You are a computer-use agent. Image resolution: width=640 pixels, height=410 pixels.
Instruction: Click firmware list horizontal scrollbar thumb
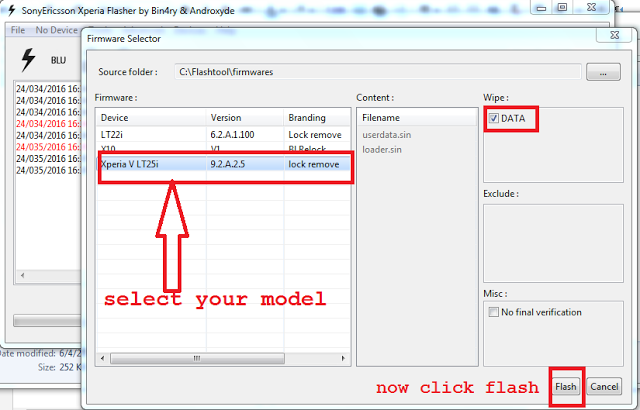tap(198, 358)
